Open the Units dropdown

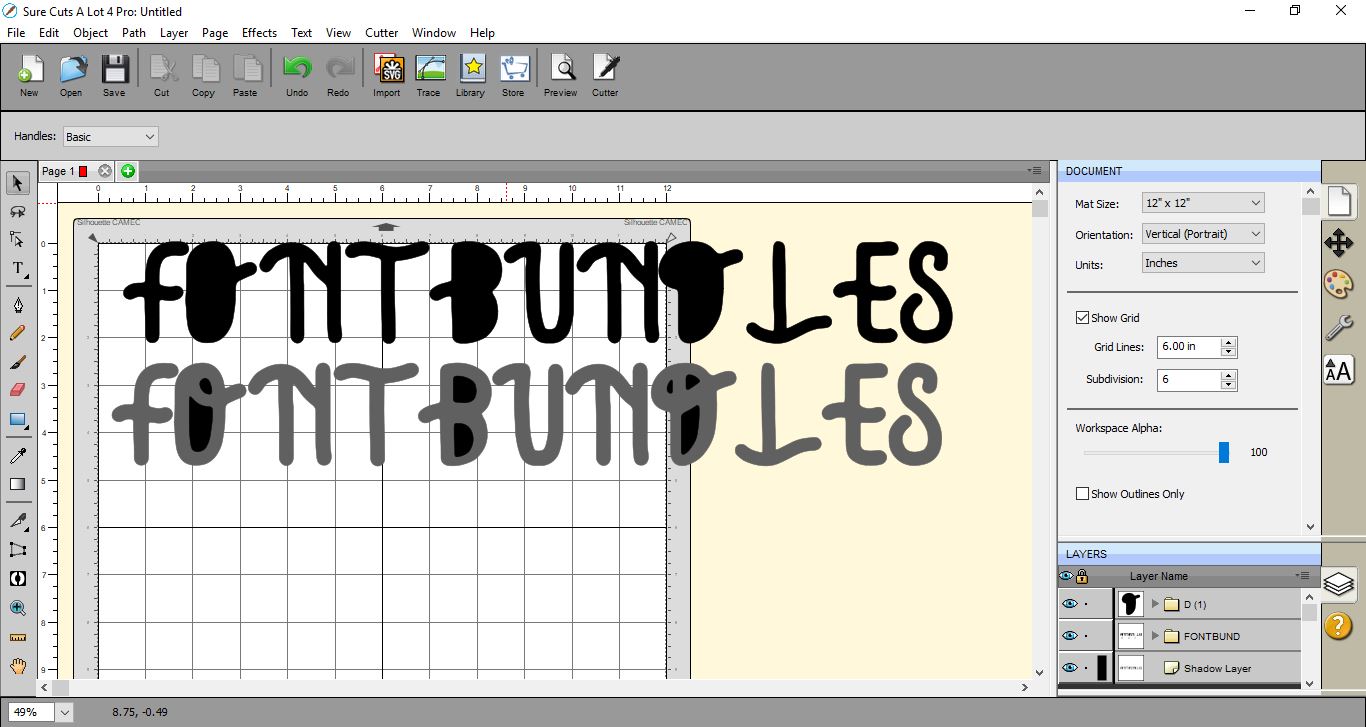[x=1203, y=263]
